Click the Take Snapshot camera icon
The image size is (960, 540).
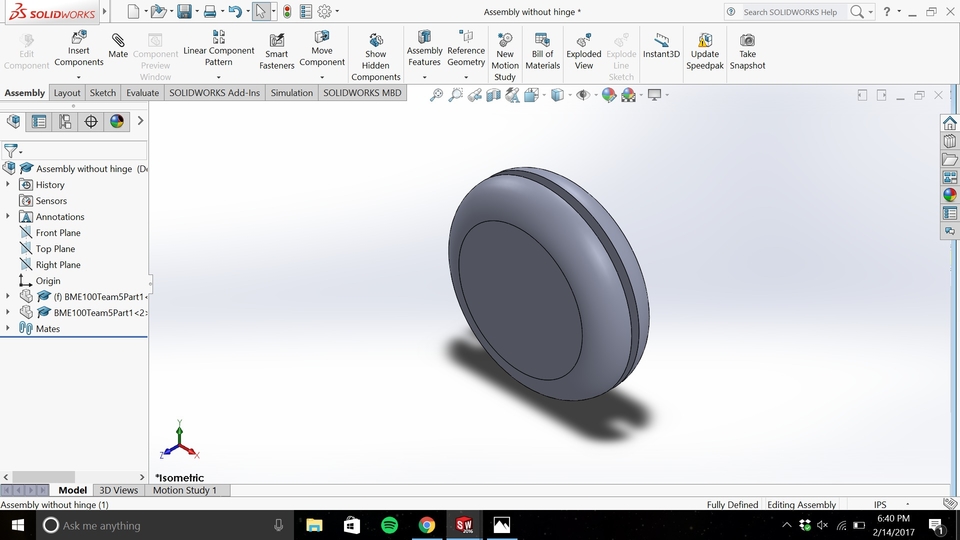coord(747,40)
